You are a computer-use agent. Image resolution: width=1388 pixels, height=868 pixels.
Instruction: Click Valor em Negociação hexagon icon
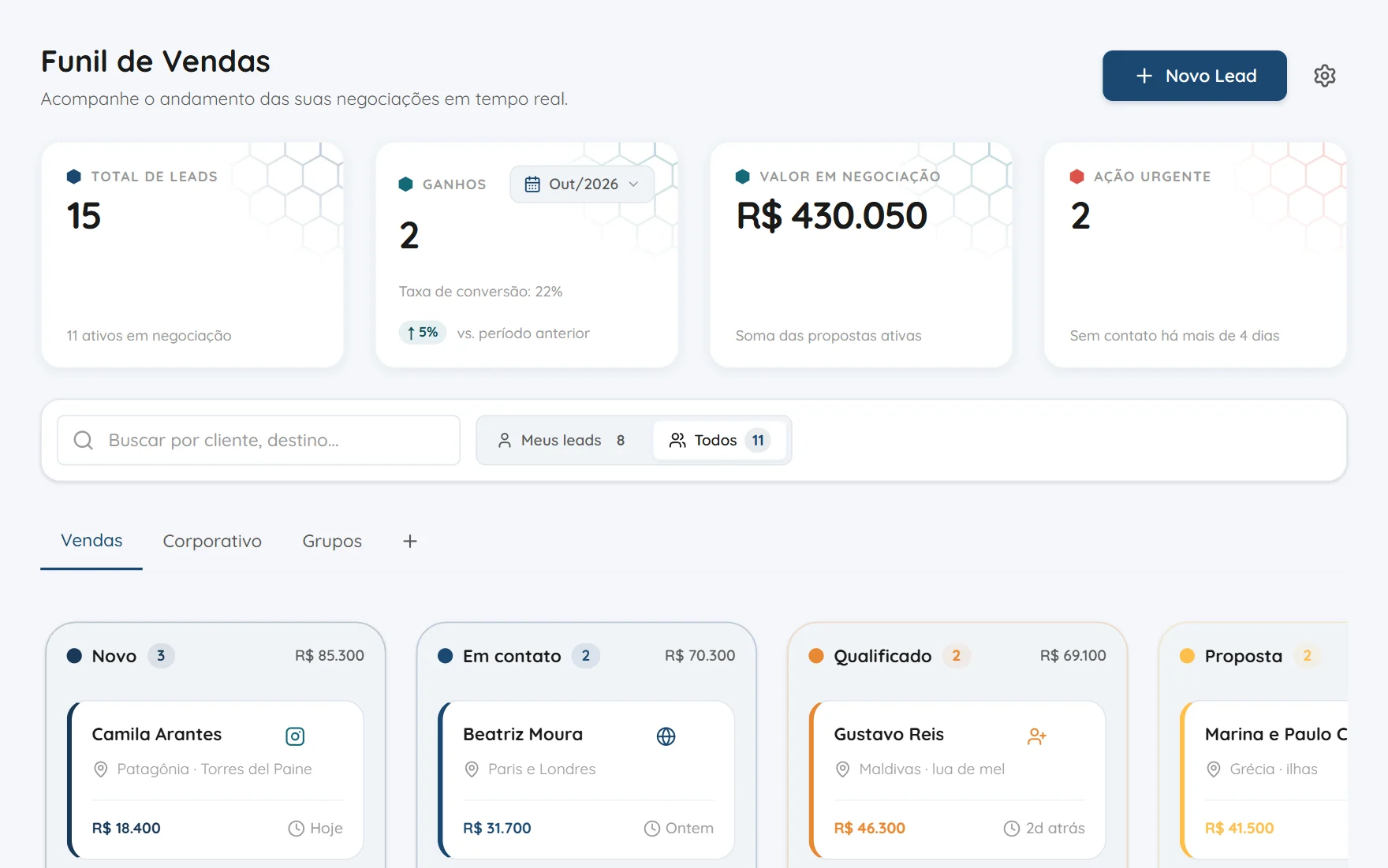[x=743, y=177]
